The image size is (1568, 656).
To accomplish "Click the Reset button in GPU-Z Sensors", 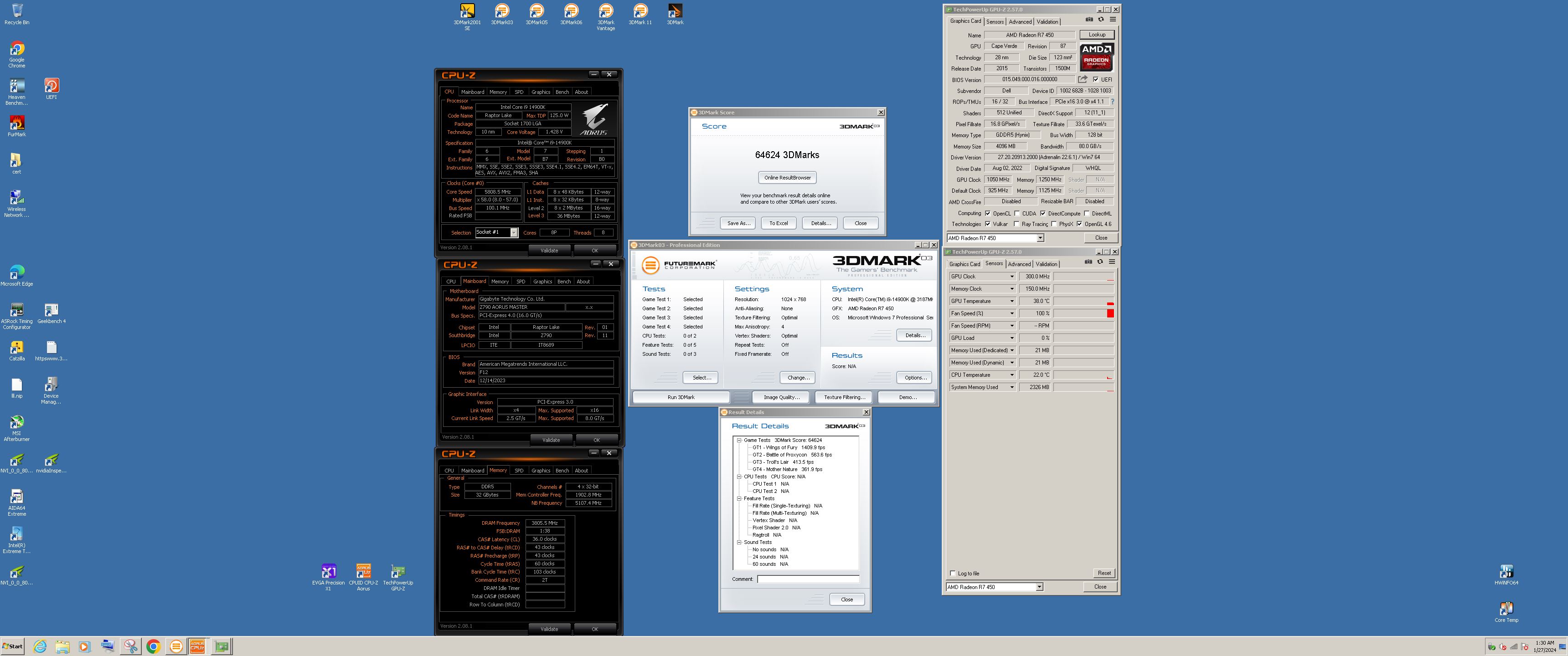I will click(1104, 573).
